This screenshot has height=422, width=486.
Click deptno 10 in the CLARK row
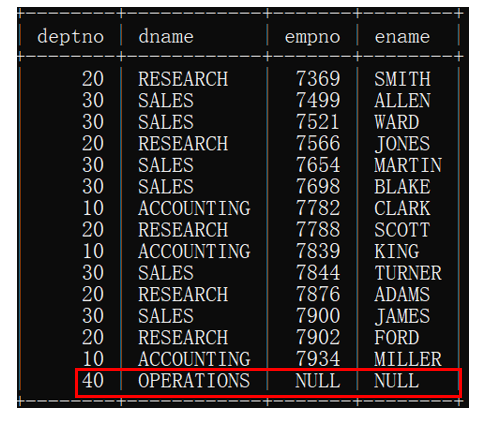pos(93,208)
